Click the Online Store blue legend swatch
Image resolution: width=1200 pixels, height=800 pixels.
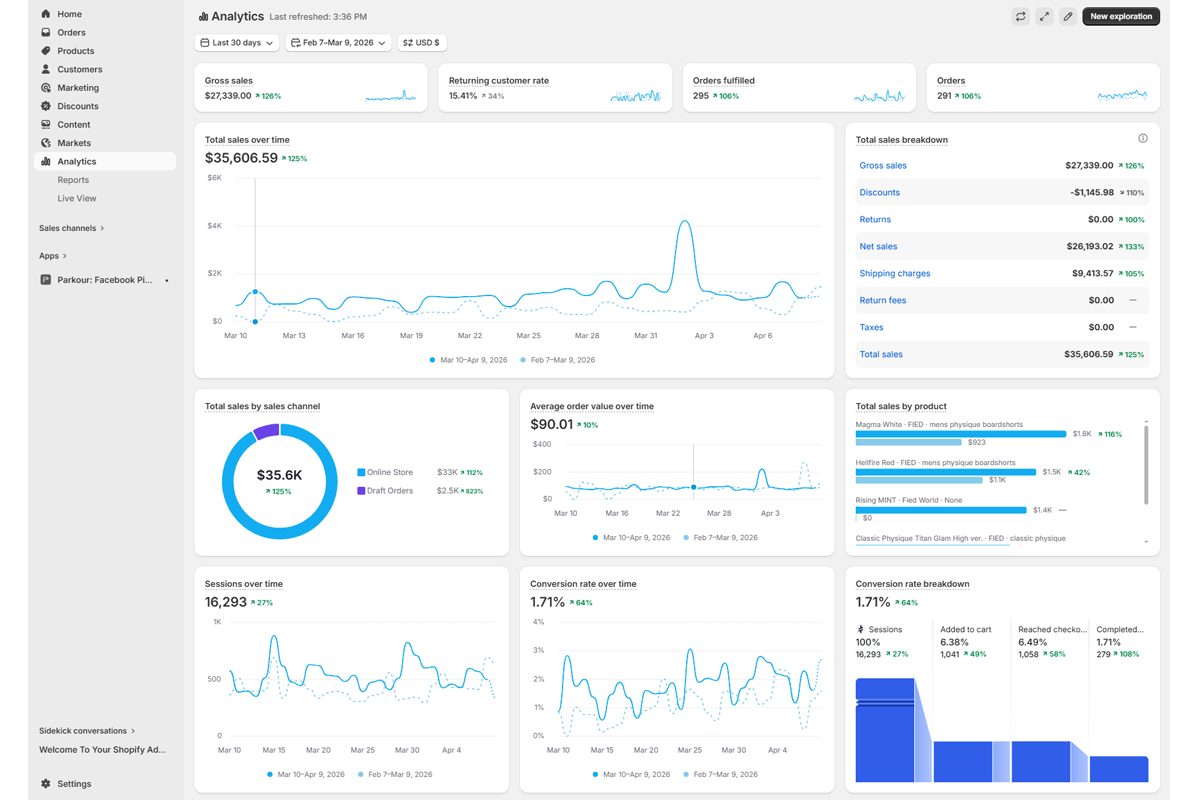tap(361, 472)
